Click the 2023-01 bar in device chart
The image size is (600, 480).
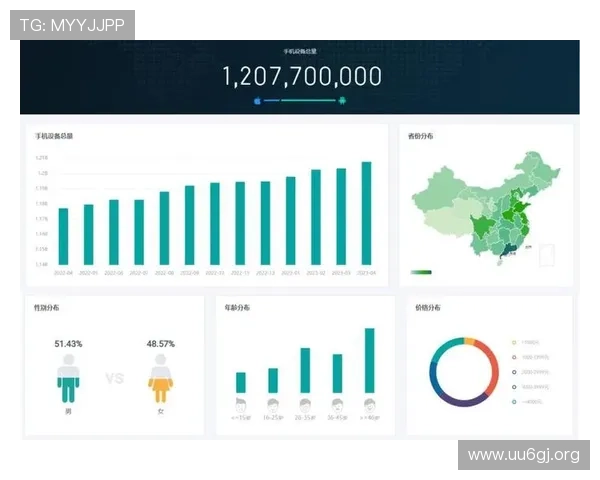pos(290,221)
